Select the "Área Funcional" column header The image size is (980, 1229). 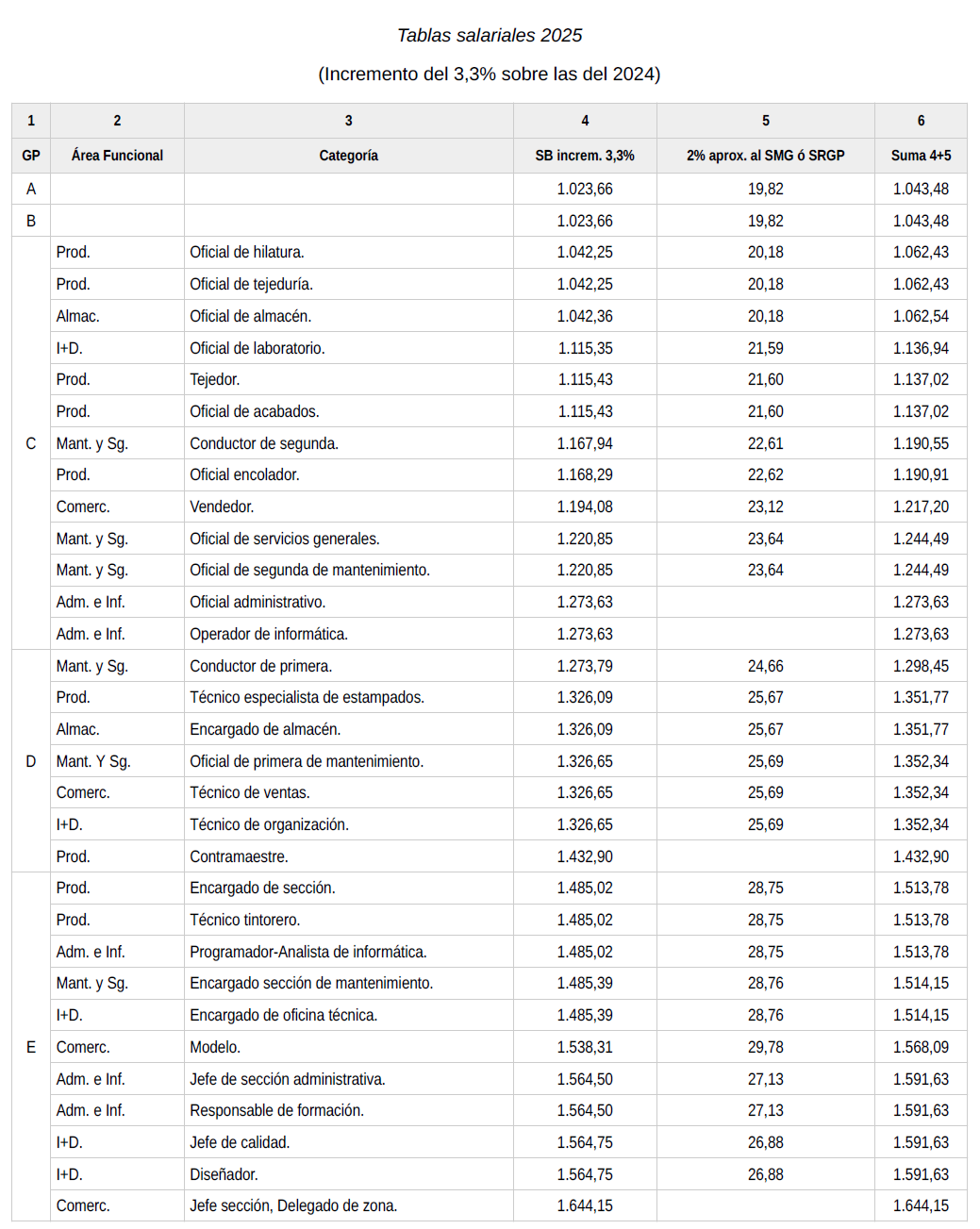tap(117, 156)
